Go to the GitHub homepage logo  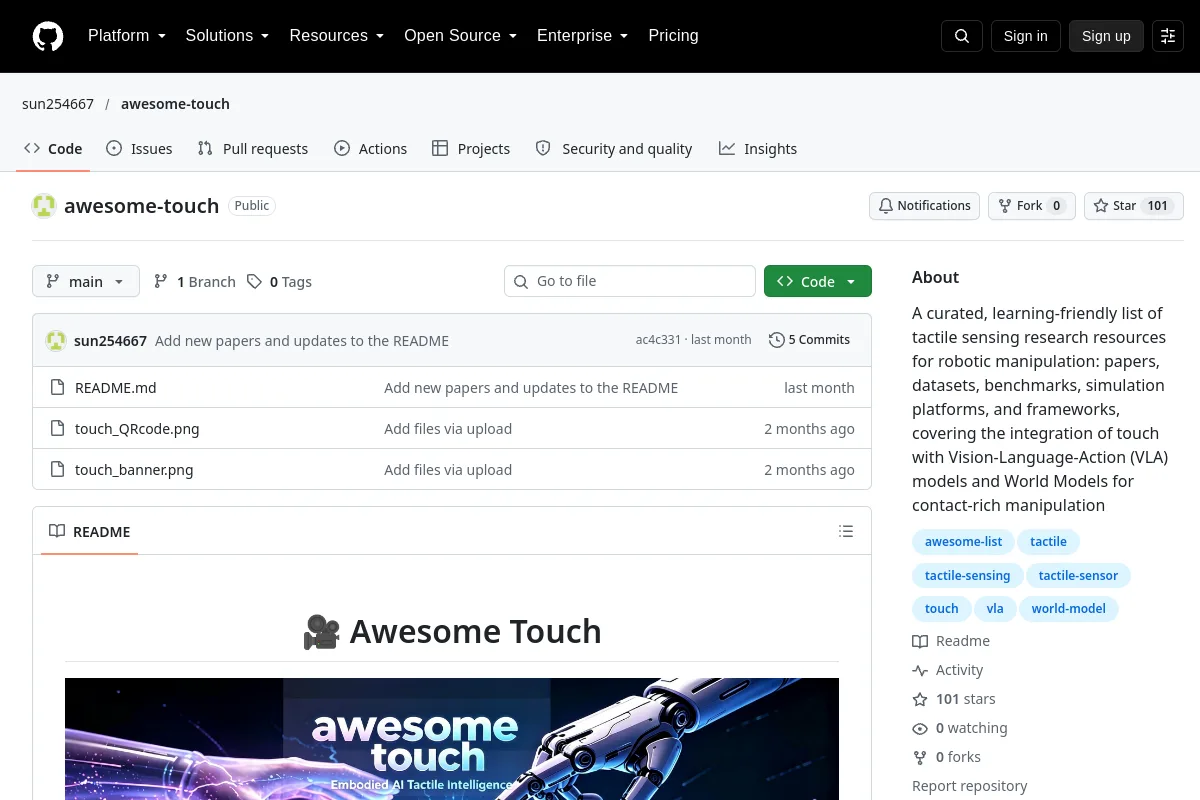click(48, 36)
